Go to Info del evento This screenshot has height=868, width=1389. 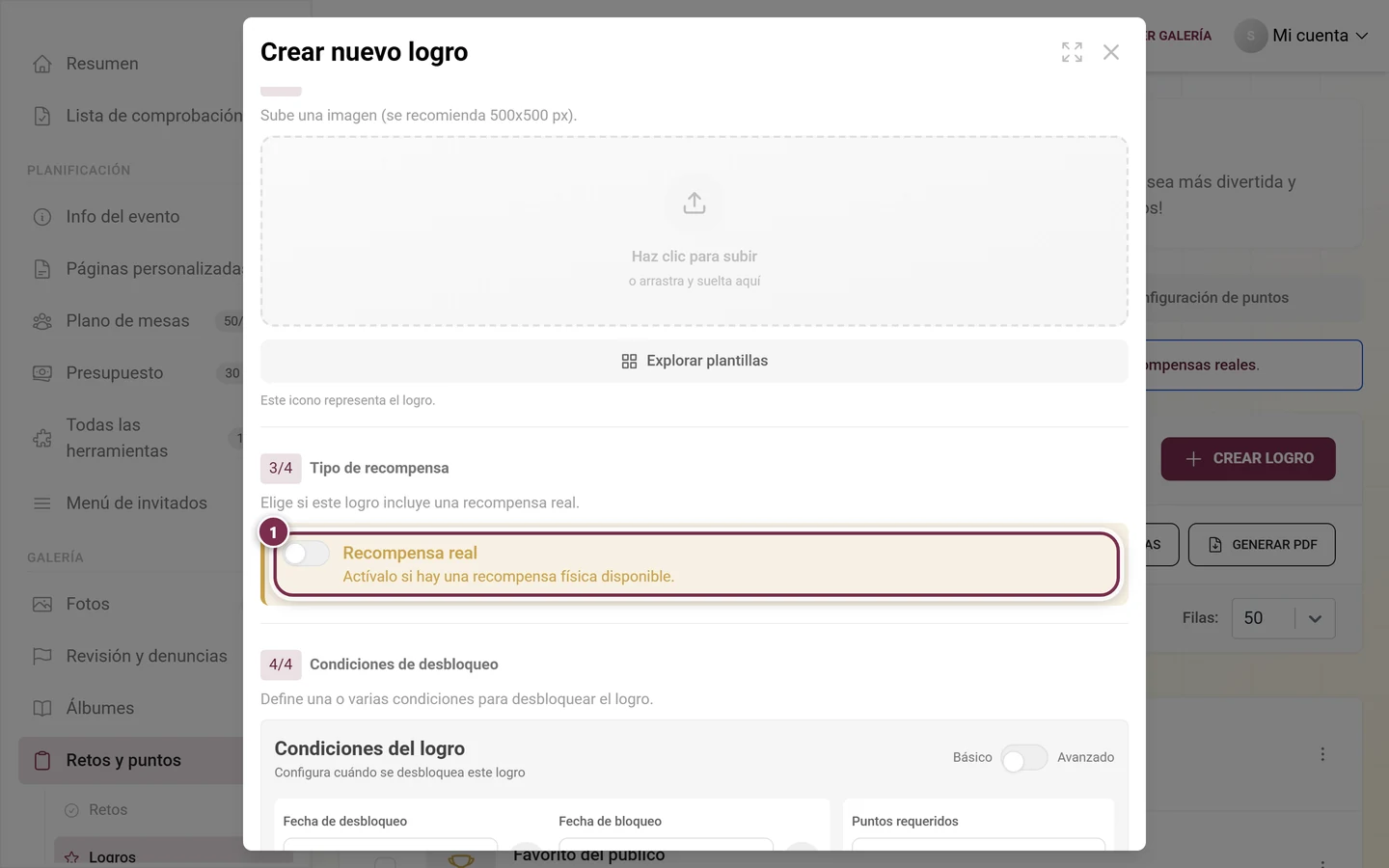123,217
